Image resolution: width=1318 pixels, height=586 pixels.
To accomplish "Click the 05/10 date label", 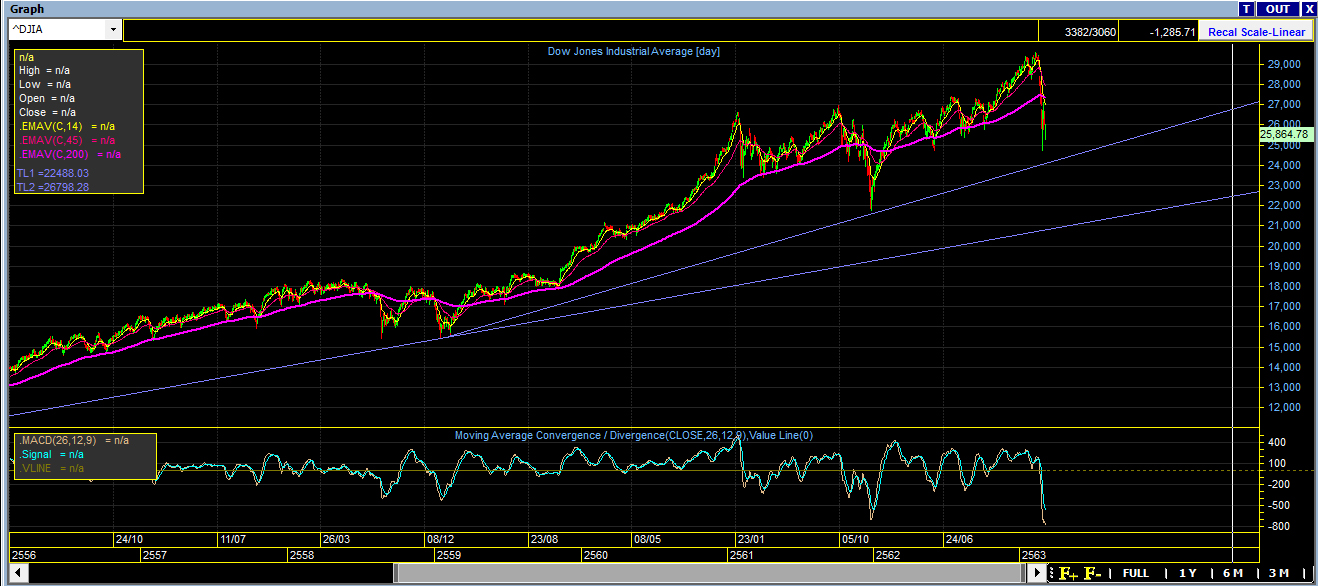I will point(855,539).
